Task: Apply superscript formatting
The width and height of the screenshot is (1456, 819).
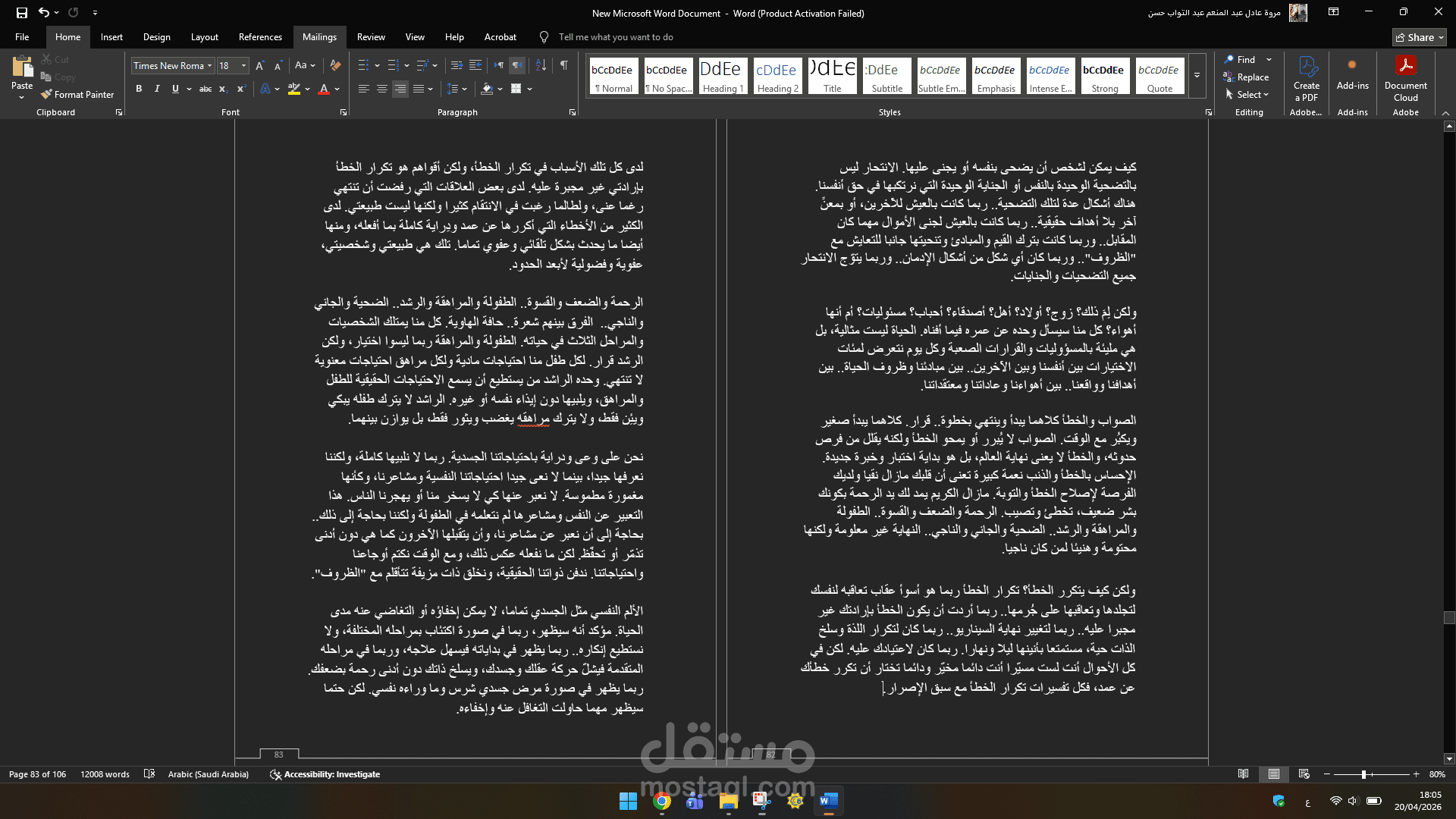Action: (x=241, y=89)
